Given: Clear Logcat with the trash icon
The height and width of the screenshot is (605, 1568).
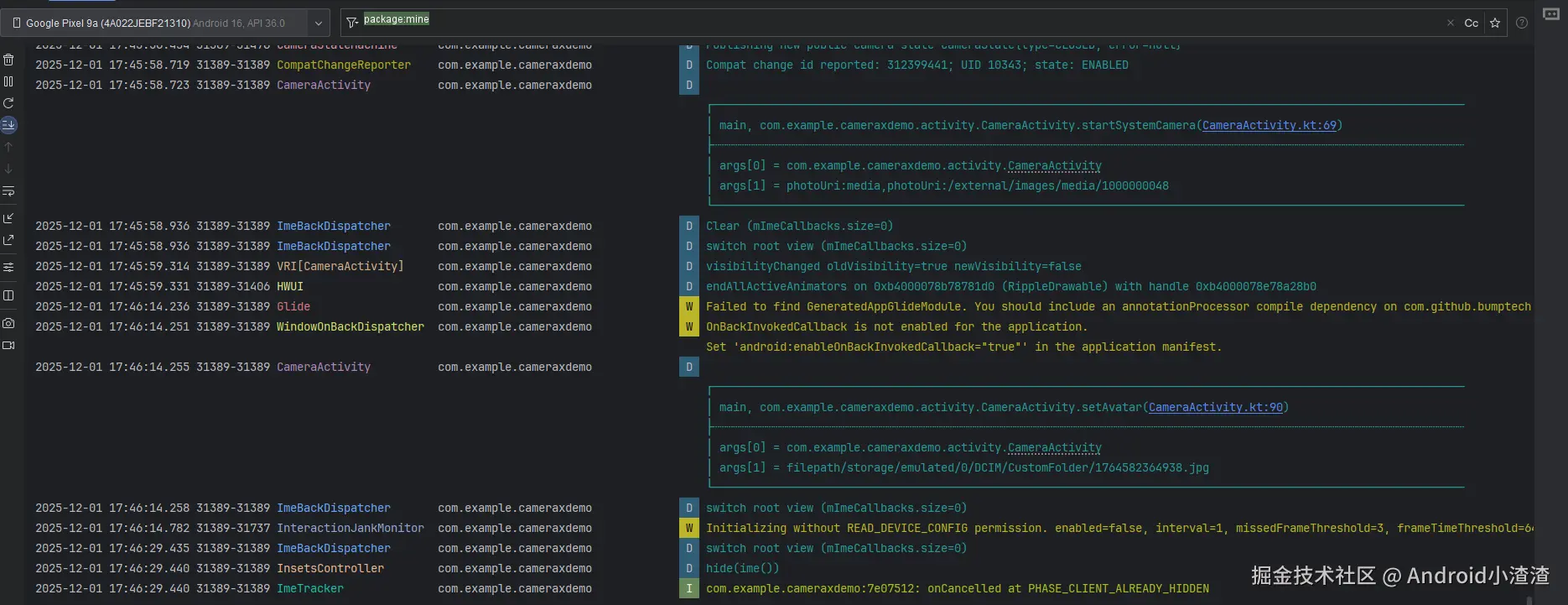Looking at the screenshot, I should point(8,60).
